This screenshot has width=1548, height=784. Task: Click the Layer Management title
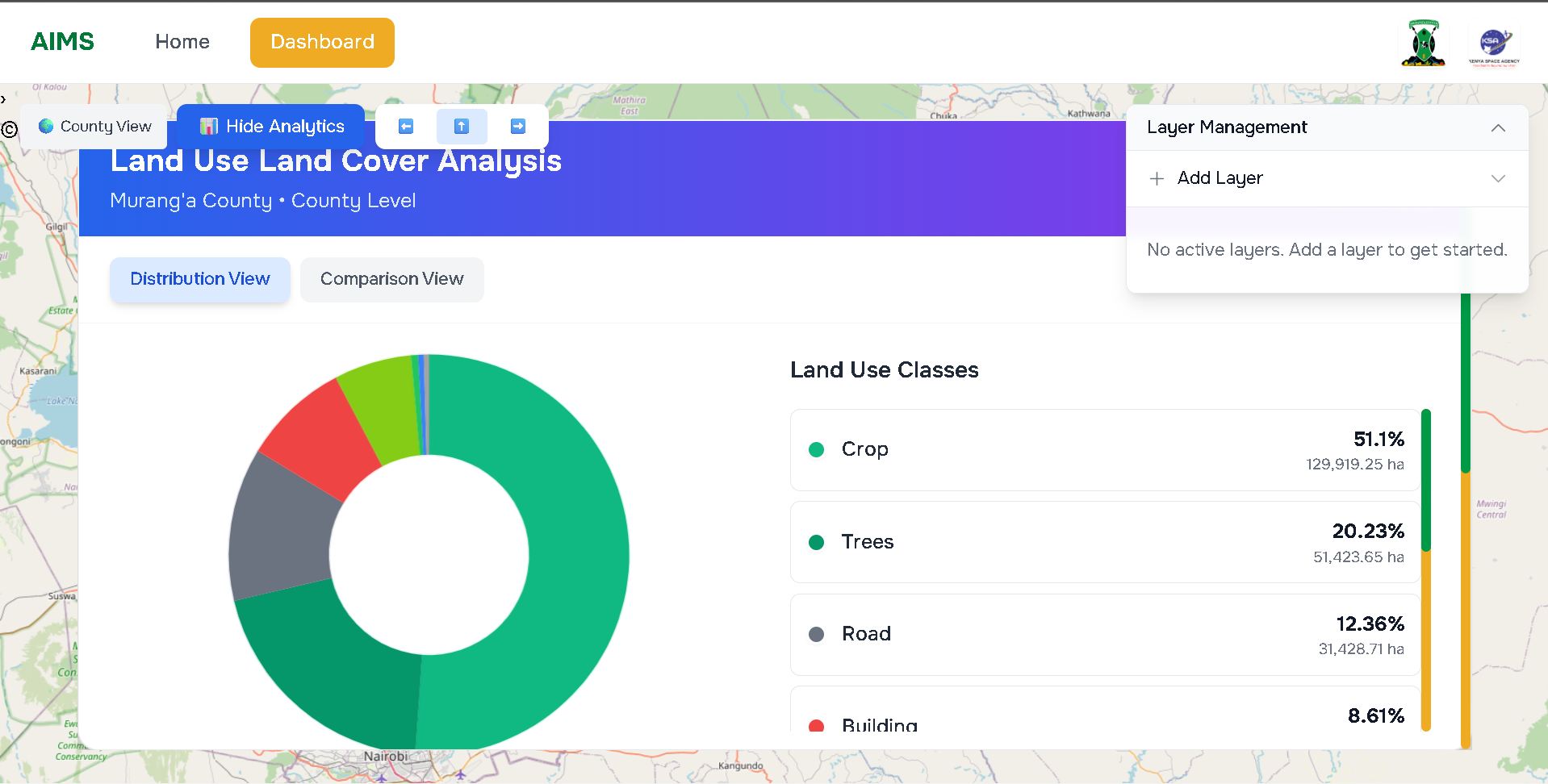[1227, 127]
